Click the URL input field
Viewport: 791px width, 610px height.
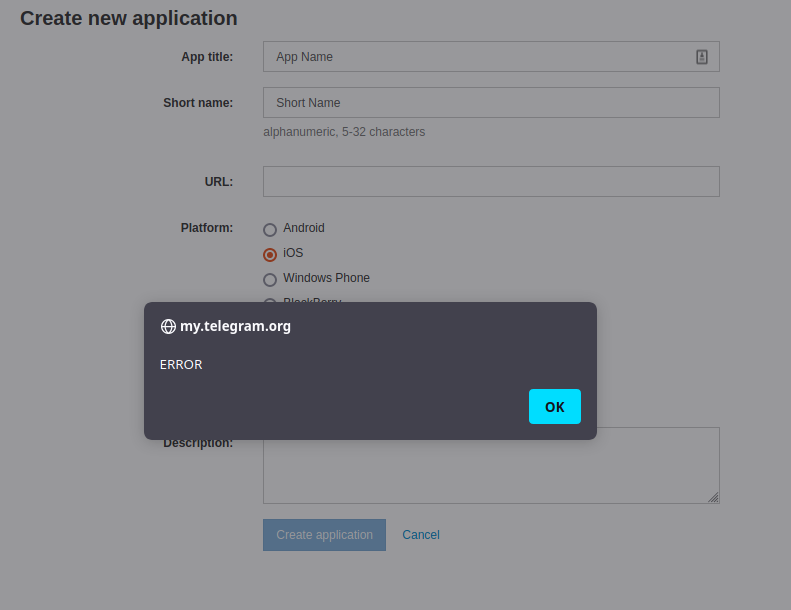tap(491, 181)
